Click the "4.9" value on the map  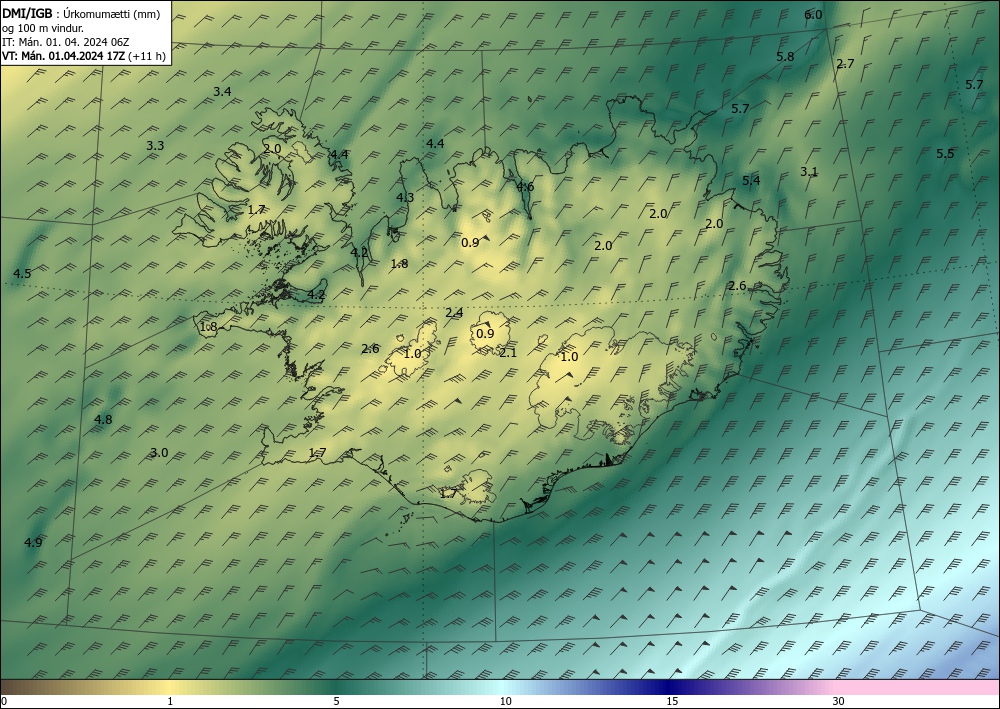33,543
